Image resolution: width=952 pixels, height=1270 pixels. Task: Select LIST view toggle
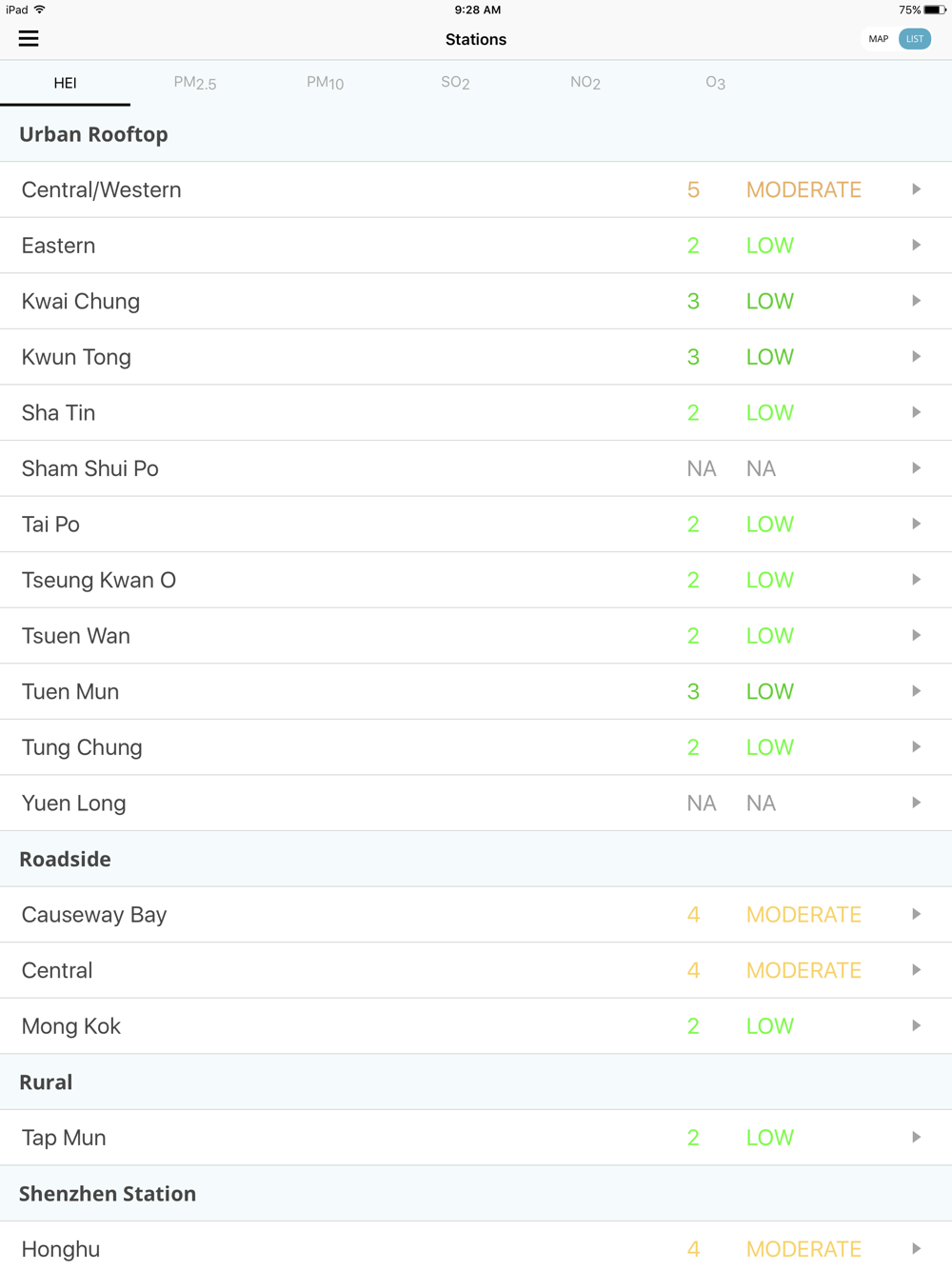click(915, 39)
